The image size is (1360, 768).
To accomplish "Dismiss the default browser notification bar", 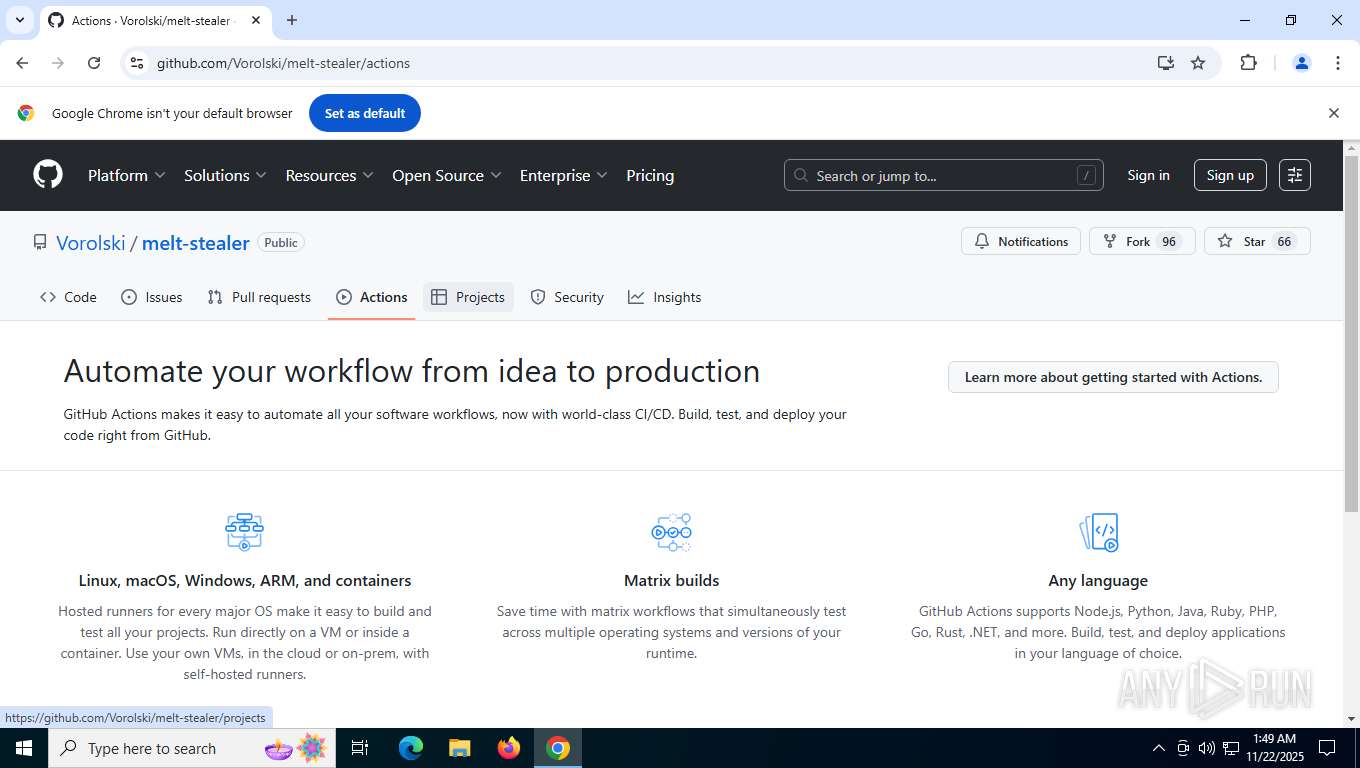I will 1333,113.
